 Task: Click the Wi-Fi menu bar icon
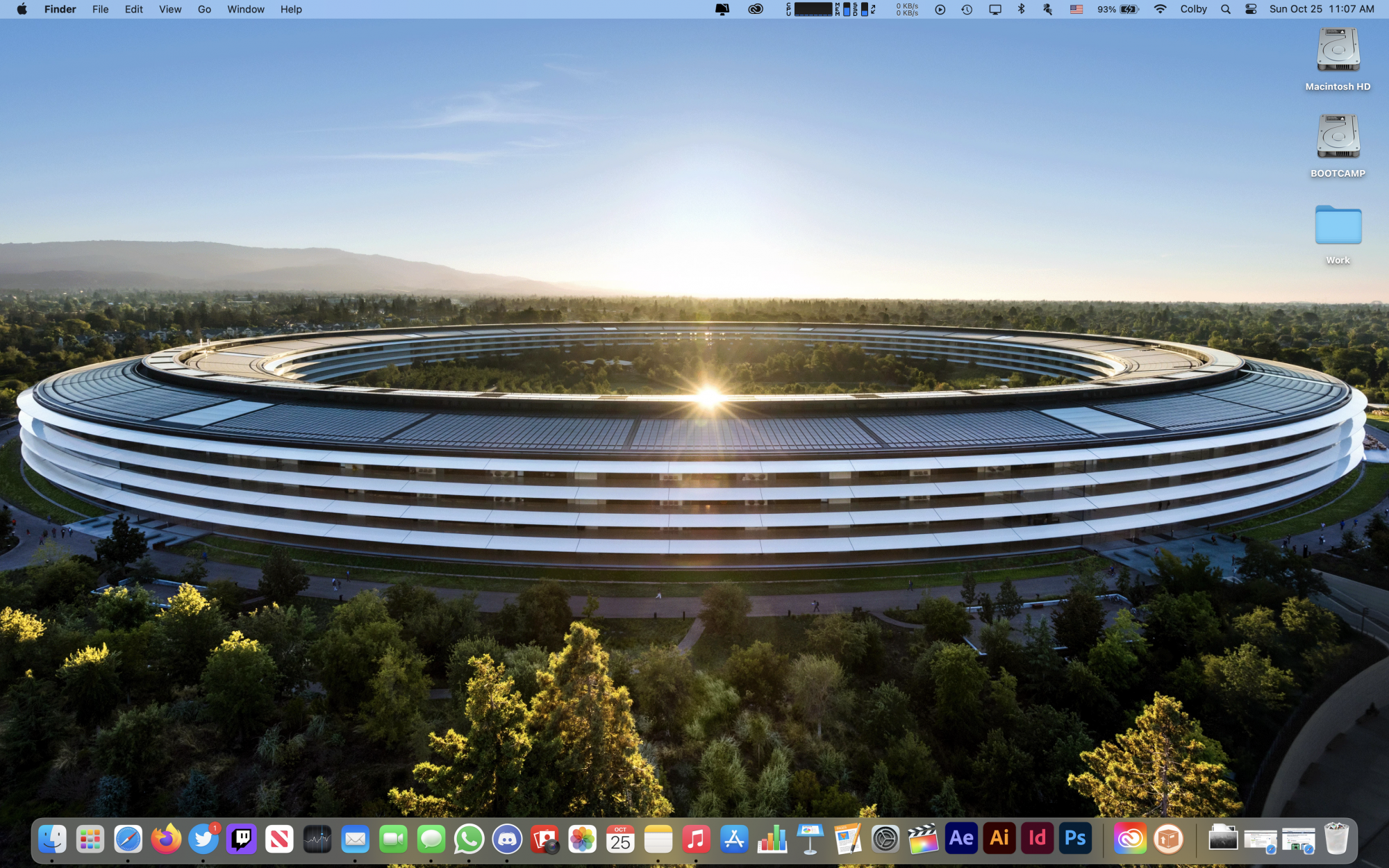1160,9
